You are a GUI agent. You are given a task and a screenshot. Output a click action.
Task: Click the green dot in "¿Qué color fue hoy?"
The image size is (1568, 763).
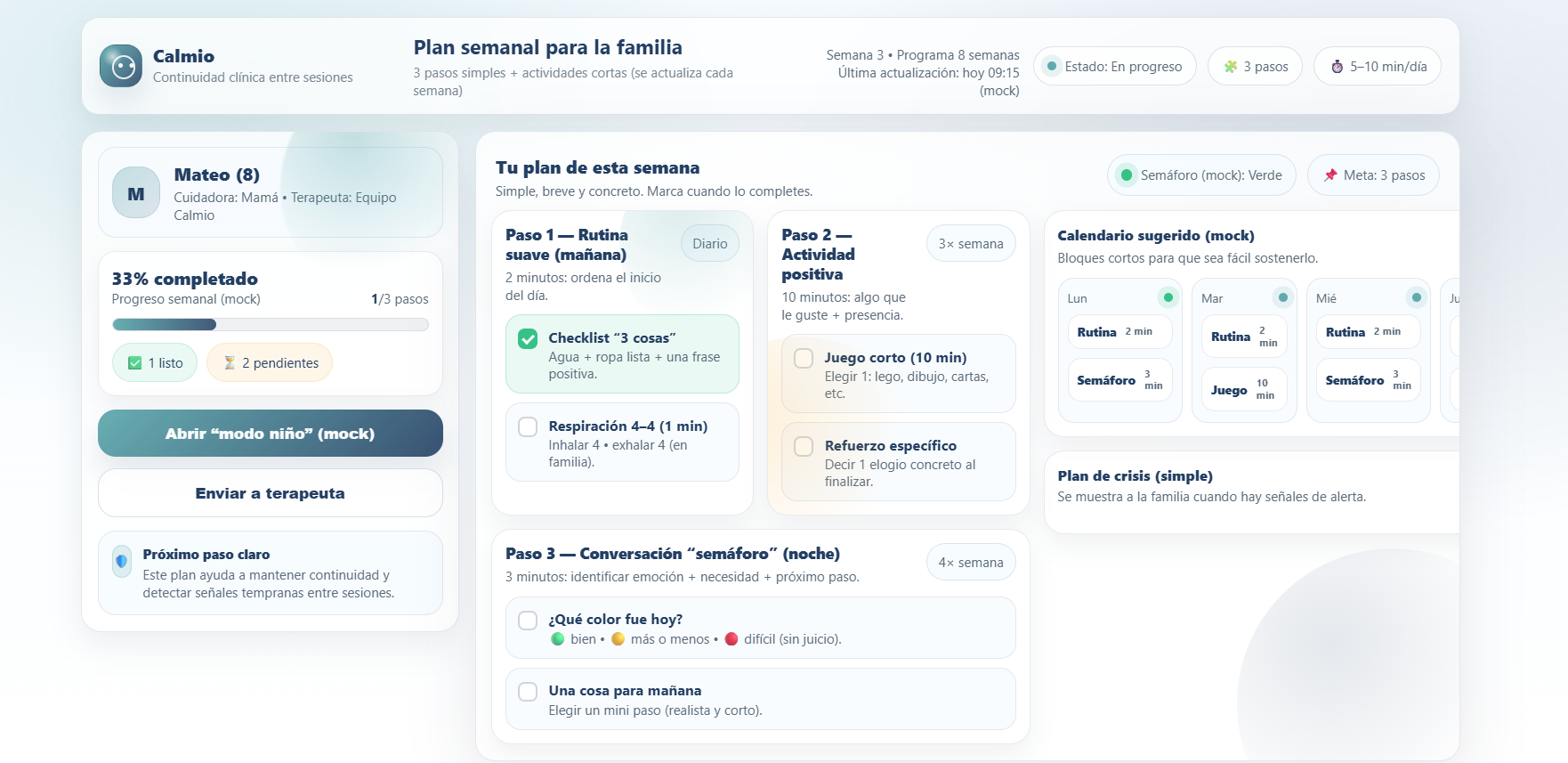tap(559, 638)
